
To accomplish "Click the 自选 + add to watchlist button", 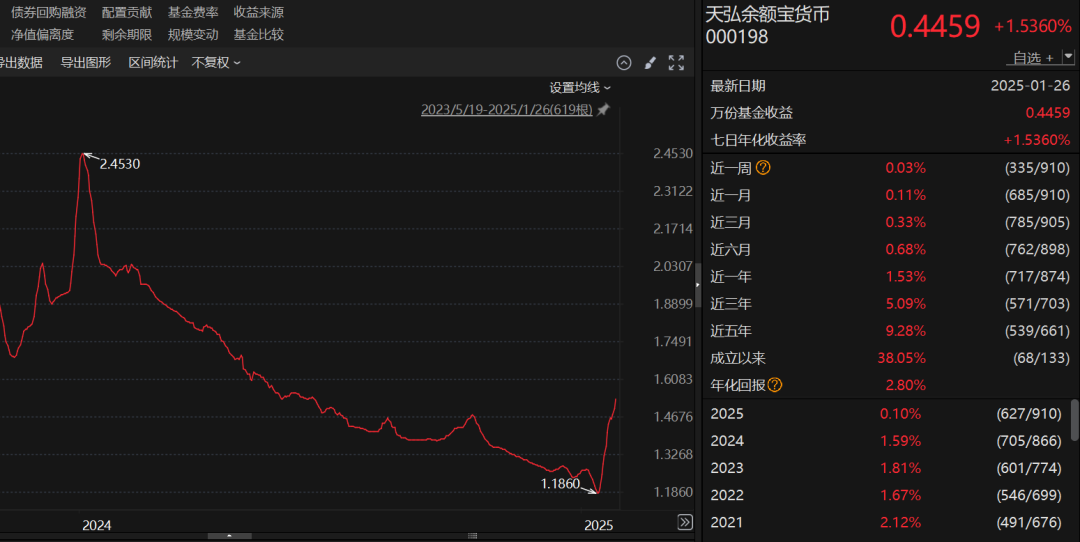I will pyautogui.click(x=1033, y=58).
